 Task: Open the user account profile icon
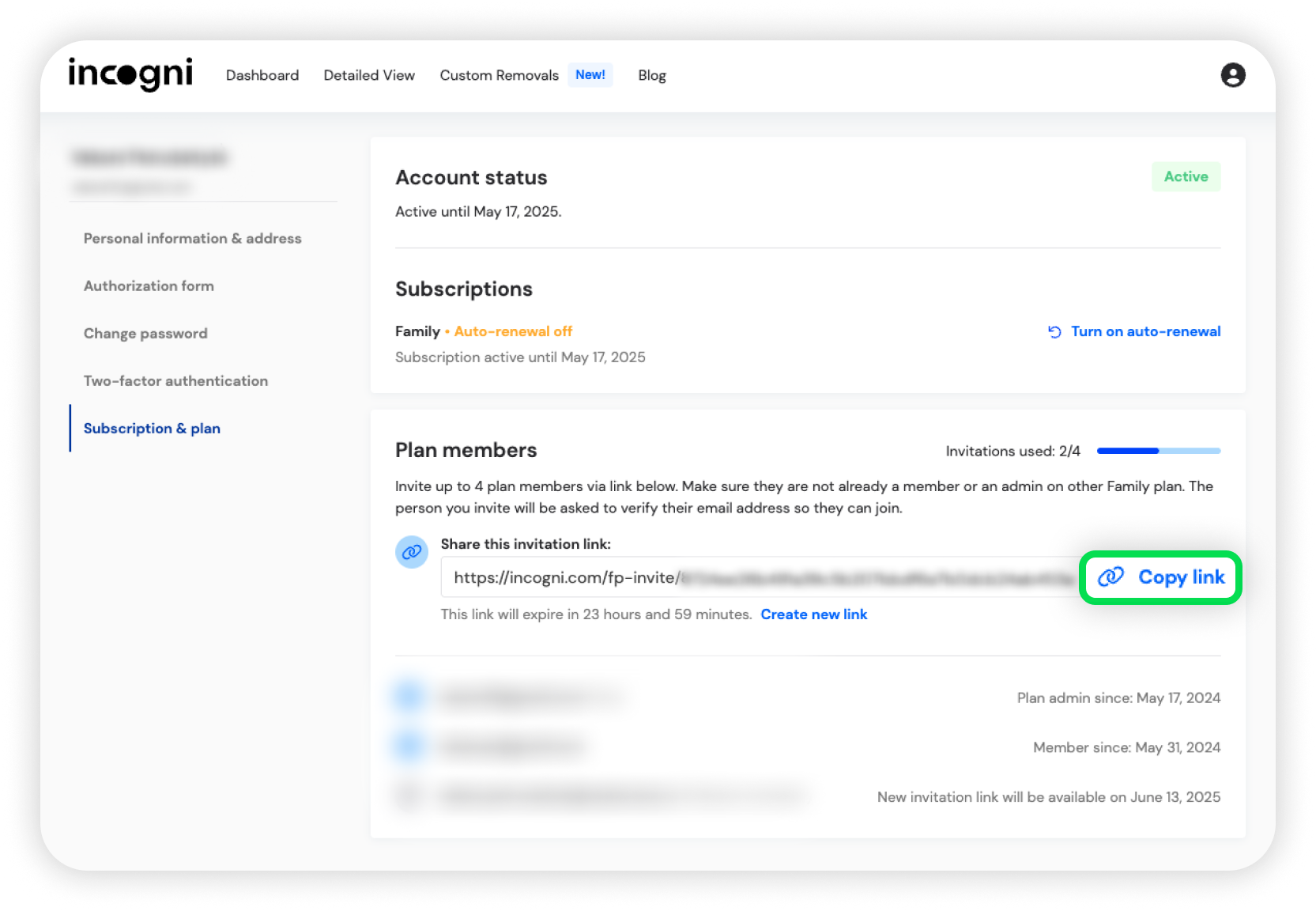(x=1232, y=75)
